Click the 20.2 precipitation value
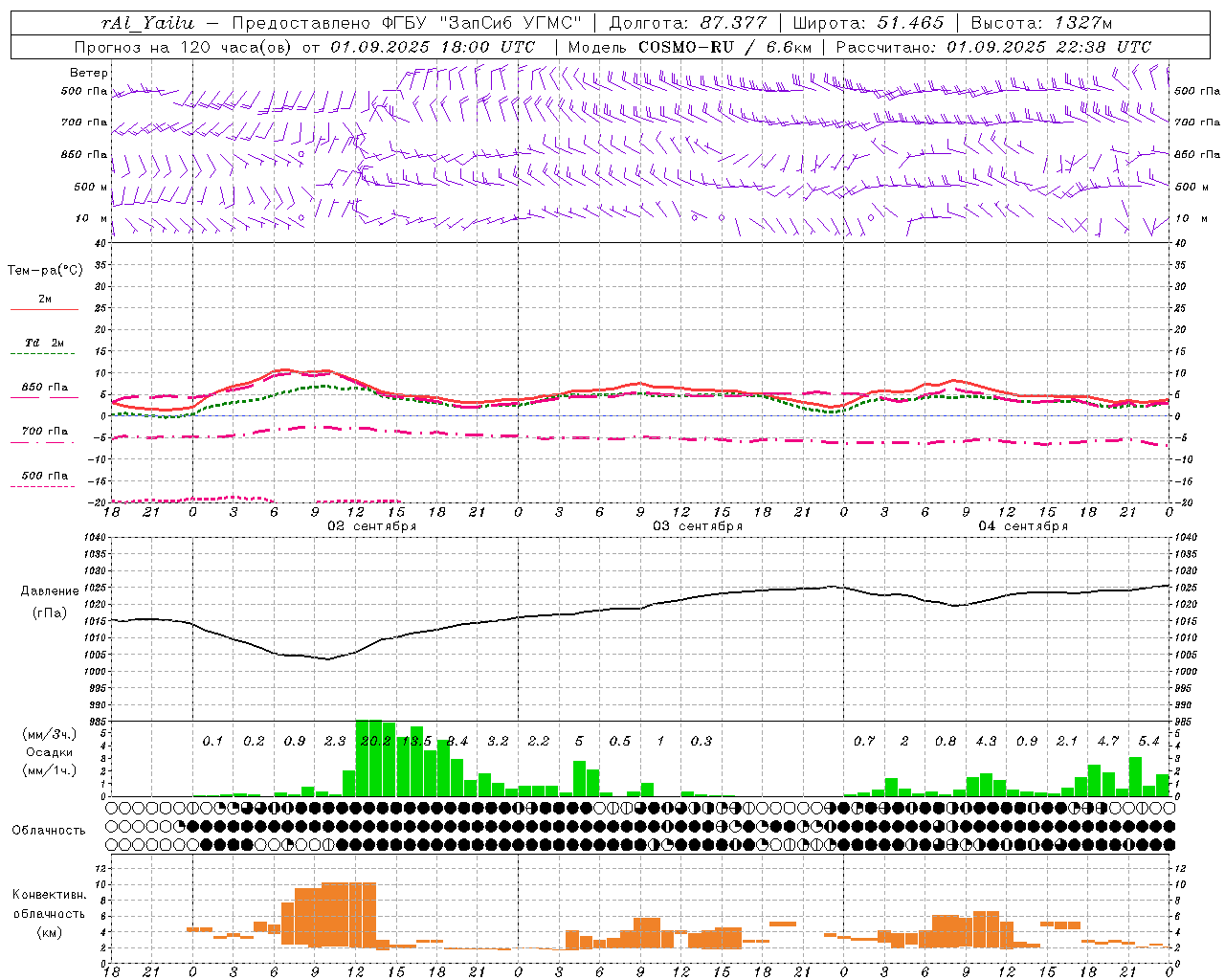The image size is (1225, 980). pyautogui.click(x=376, y=741)
